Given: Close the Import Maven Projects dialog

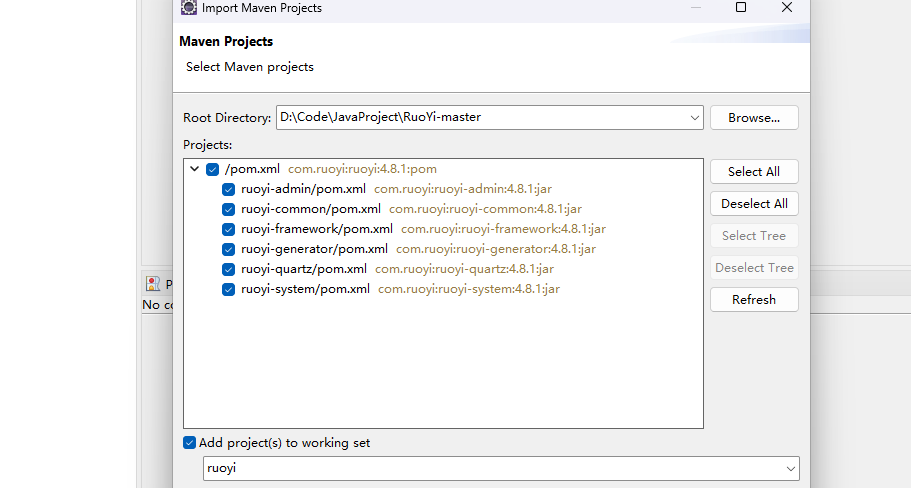Looking at the screenshot, I should pyautogui.click(x=787, y=7).
